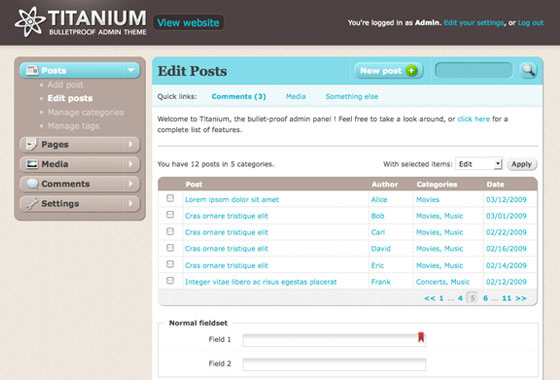Open Add post in sidebar
The image size is (560, 380).
tap(65, 85)
